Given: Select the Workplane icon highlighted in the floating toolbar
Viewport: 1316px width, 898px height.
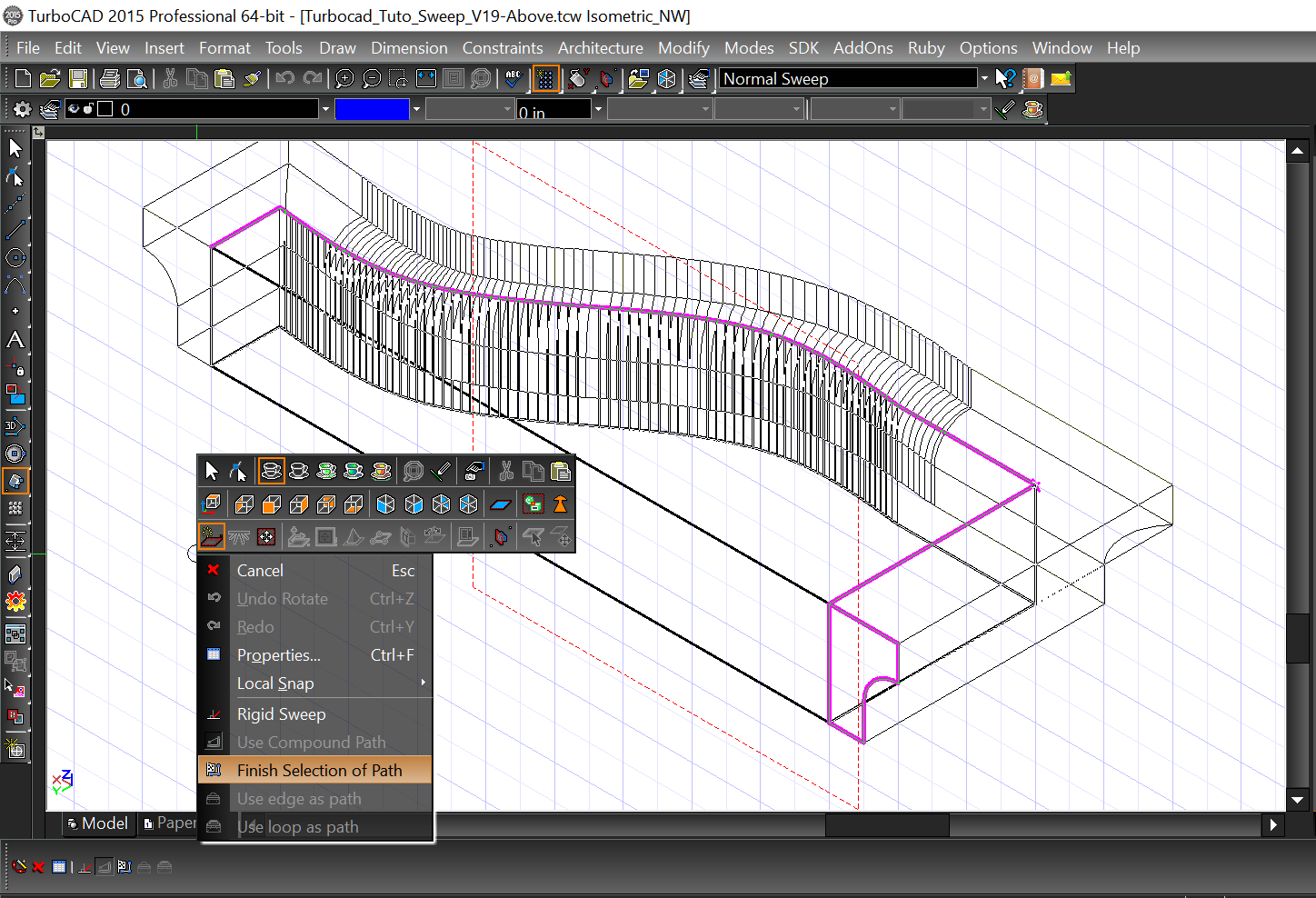Looking at the screenshot, I should (x=211, y=536).
